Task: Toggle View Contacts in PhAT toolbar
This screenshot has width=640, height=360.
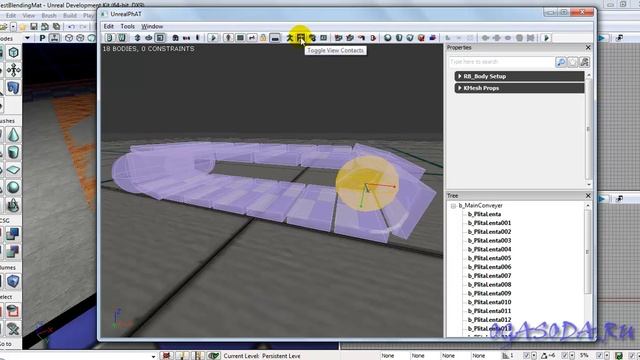Action: (301, 38)
